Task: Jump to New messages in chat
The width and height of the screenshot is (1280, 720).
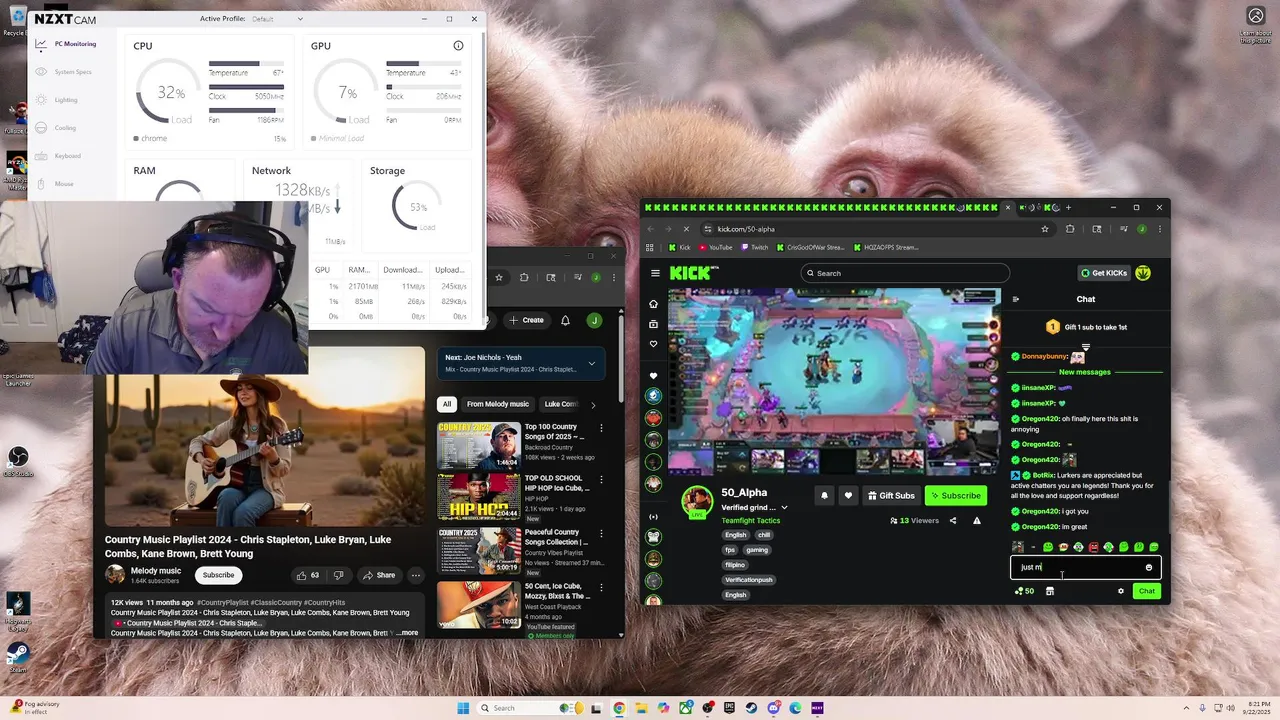Action: click(1085, 372)
